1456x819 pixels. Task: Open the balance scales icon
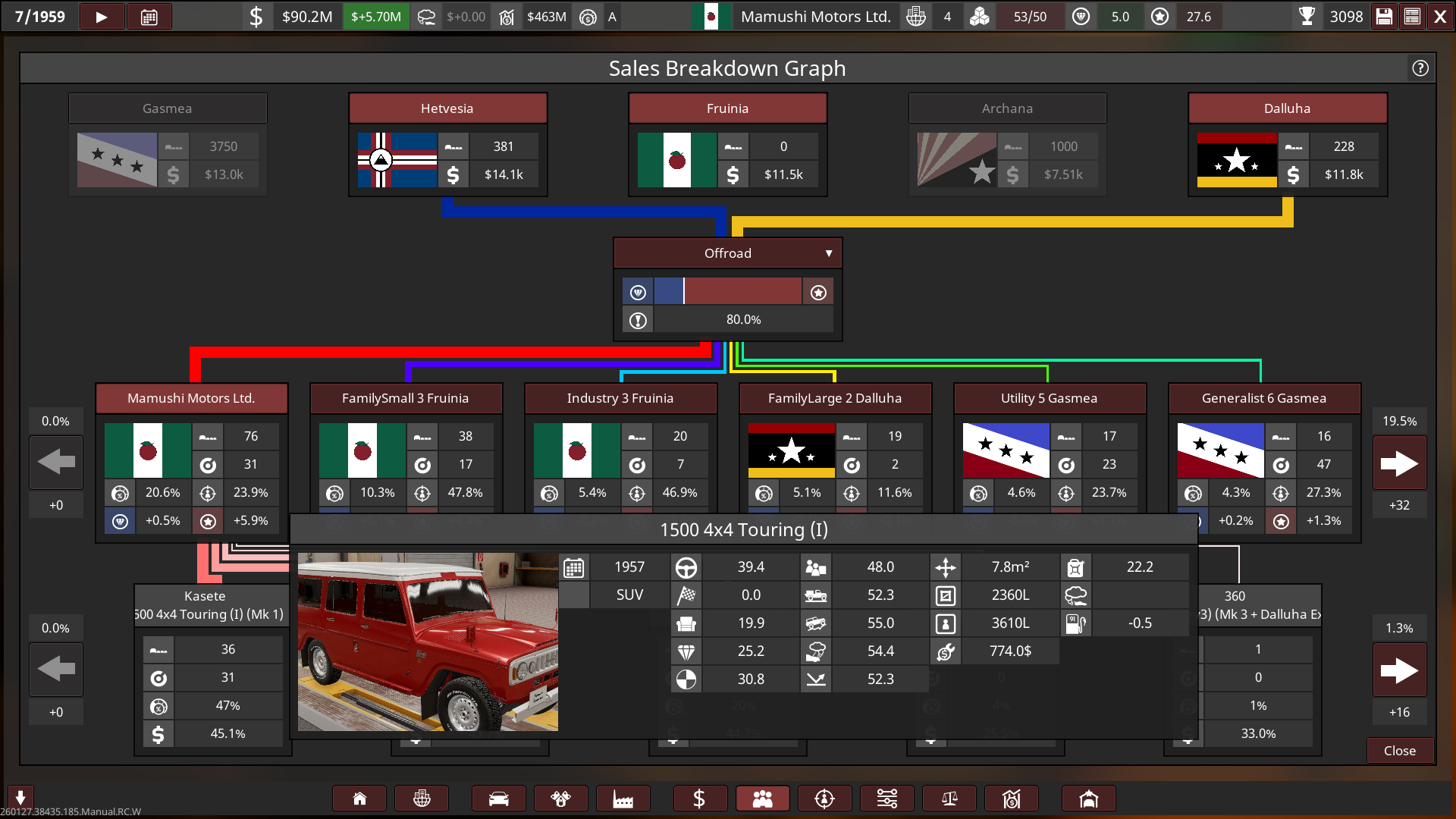(x=949, y=799)
